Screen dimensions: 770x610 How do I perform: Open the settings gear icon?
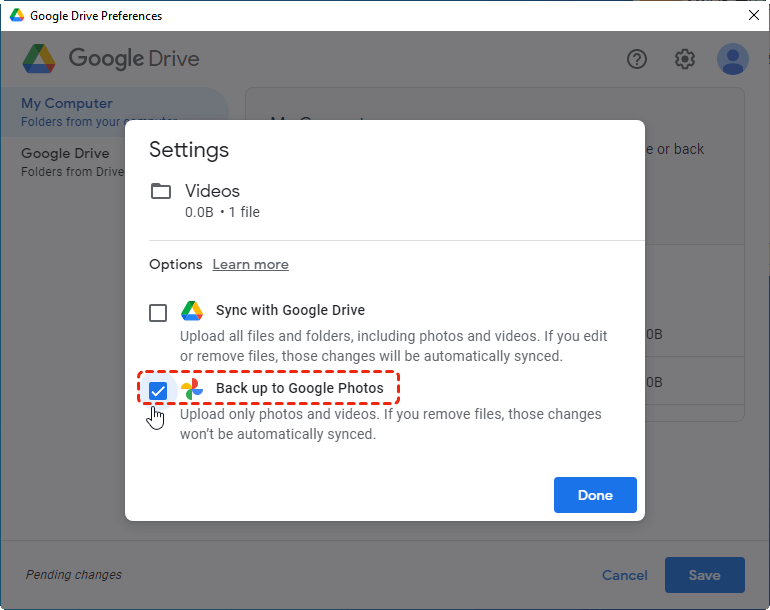(x=685, y=59)
